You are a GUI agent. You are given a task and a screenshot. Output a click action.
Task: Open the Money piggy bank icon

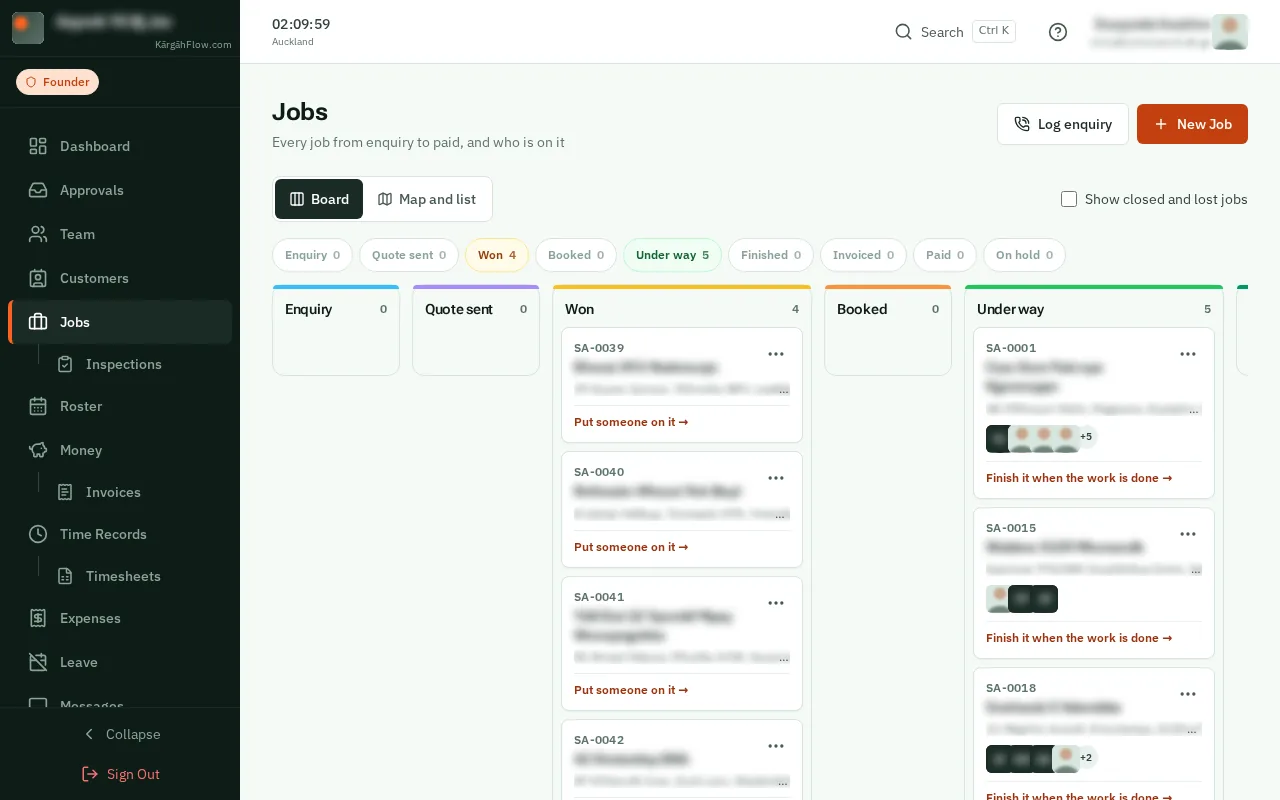[x=38, y=450]
